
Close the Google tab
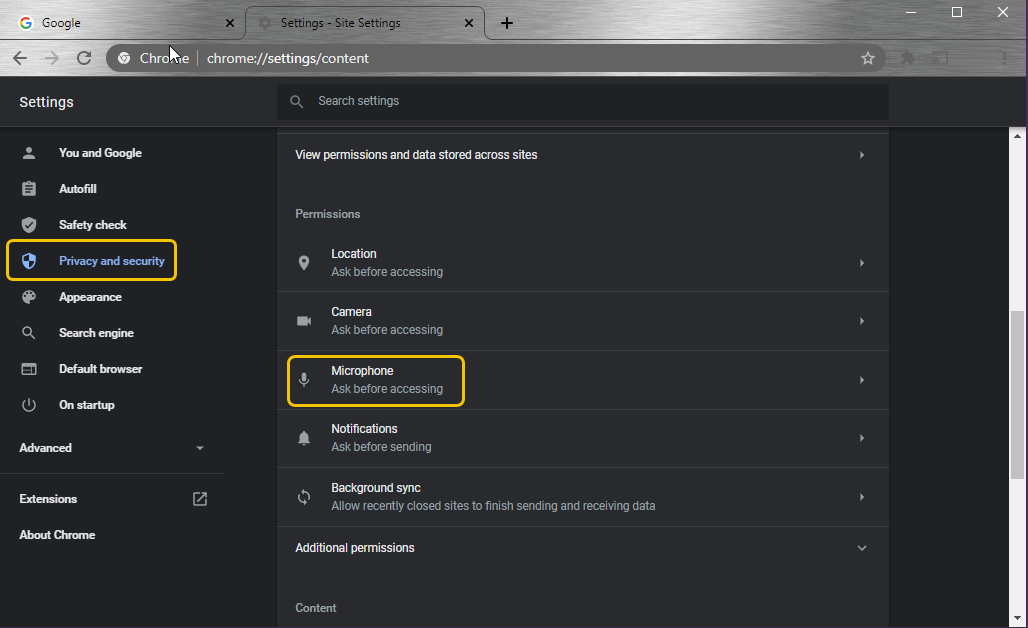[229, 23]
